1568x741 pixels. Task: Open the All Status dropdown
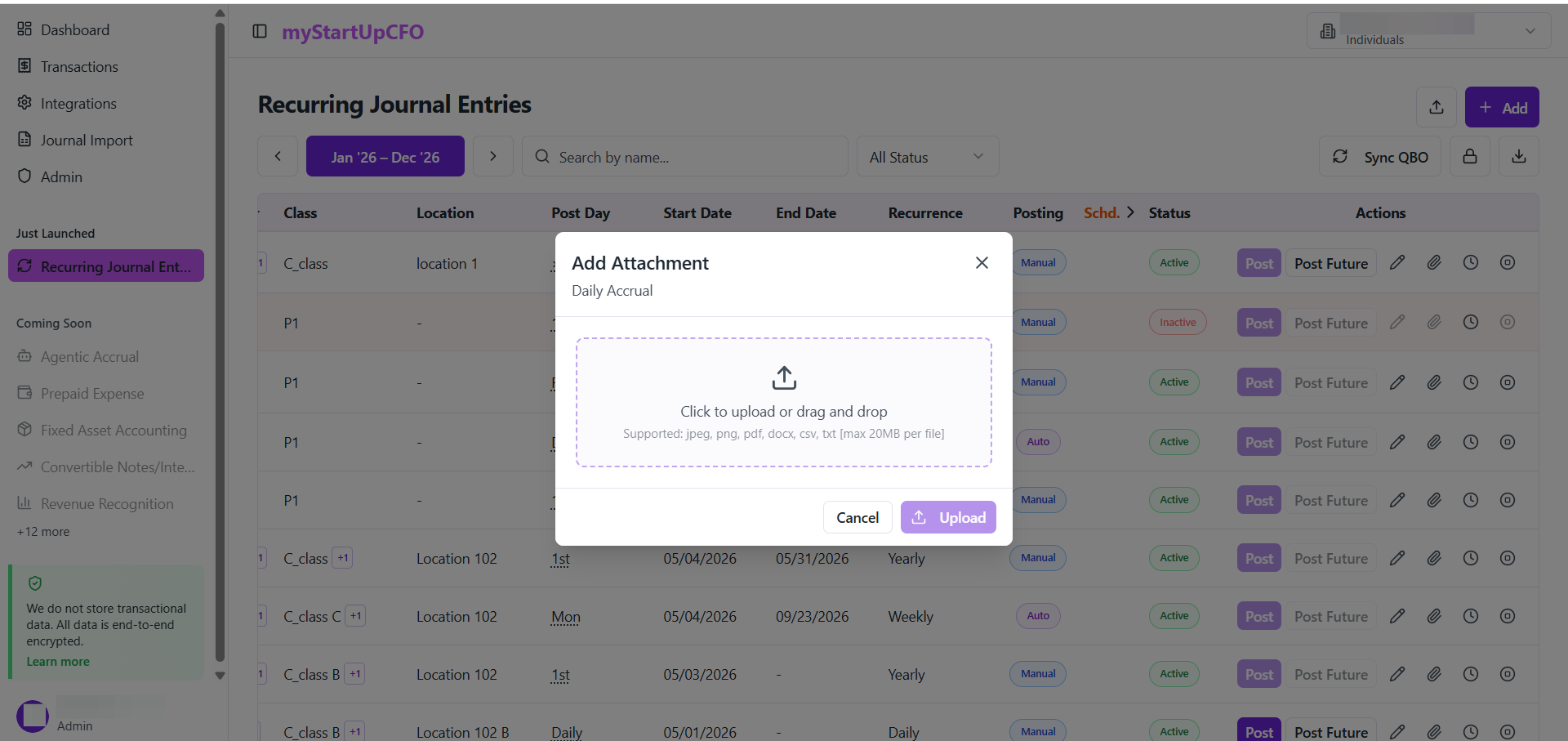[928, 156]
